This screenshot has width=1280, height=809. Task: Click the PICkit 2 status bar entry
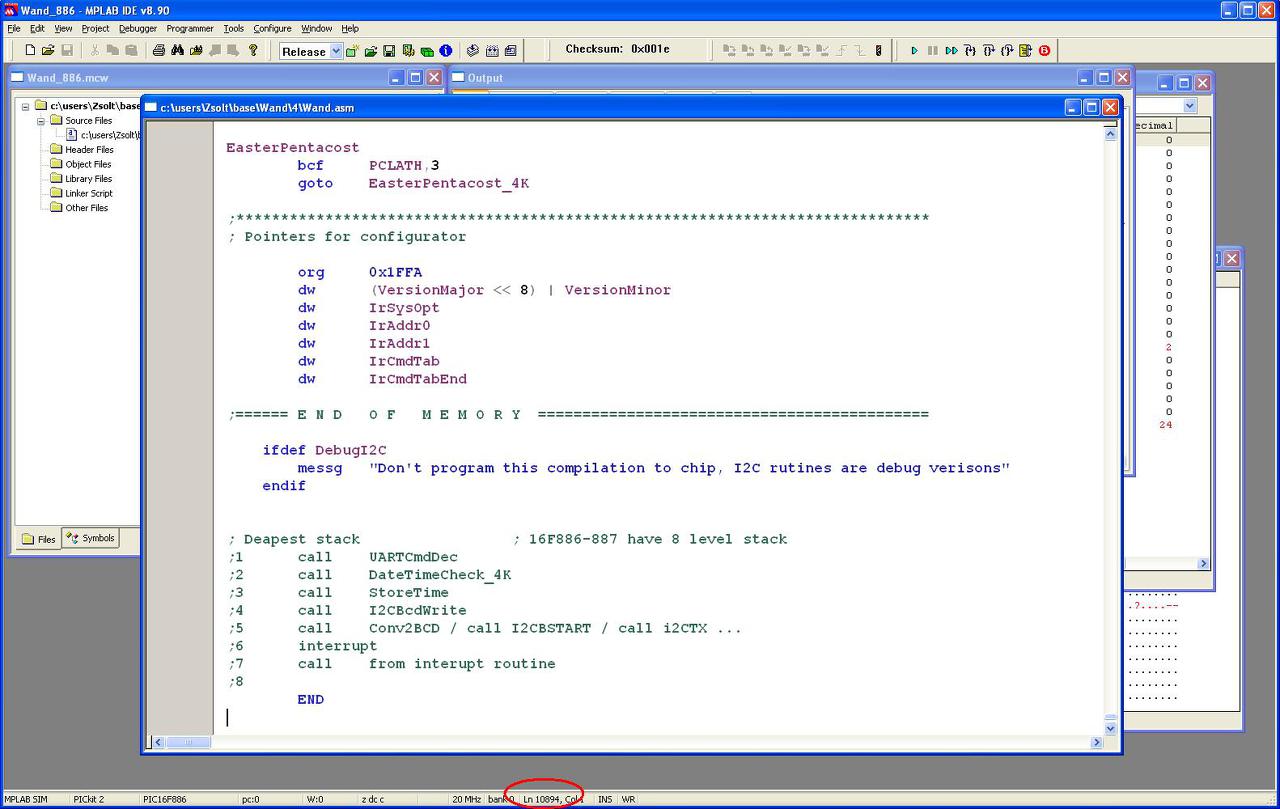click(89, 799)
